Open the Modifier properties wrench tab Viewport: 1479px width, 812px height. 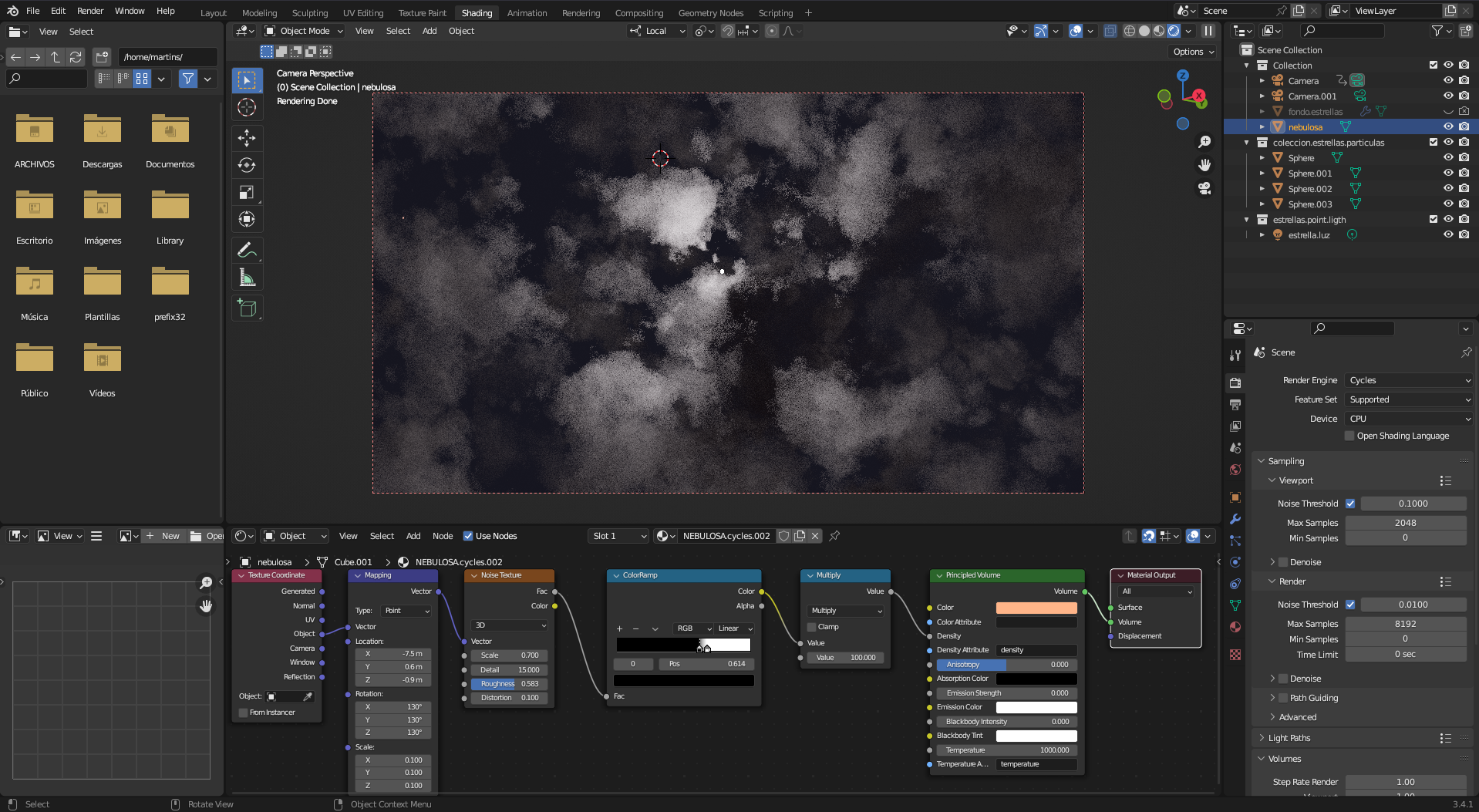click(x=1235, y=519)
